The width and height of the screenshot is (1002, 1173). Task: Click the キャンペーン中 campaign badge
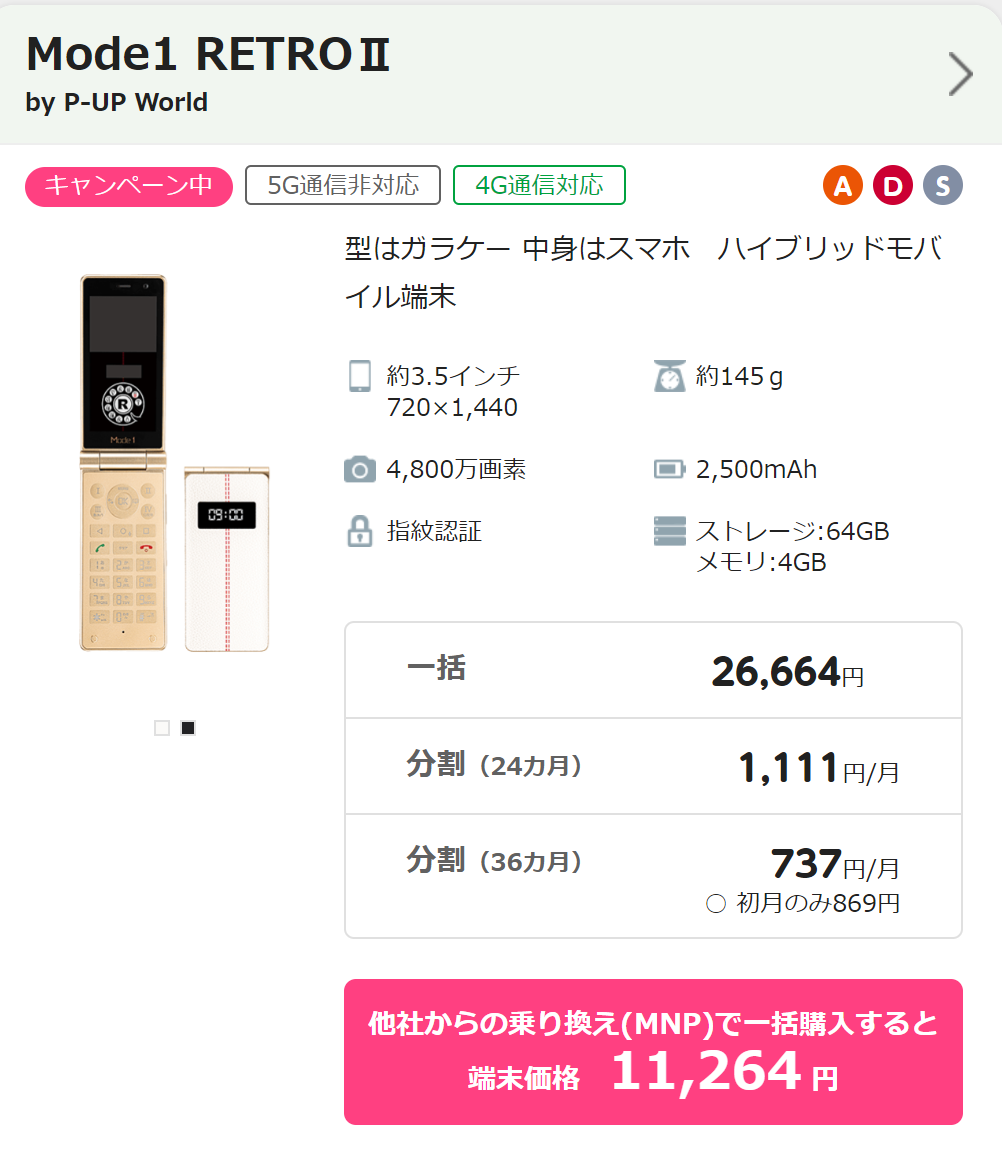click(129, 186)
